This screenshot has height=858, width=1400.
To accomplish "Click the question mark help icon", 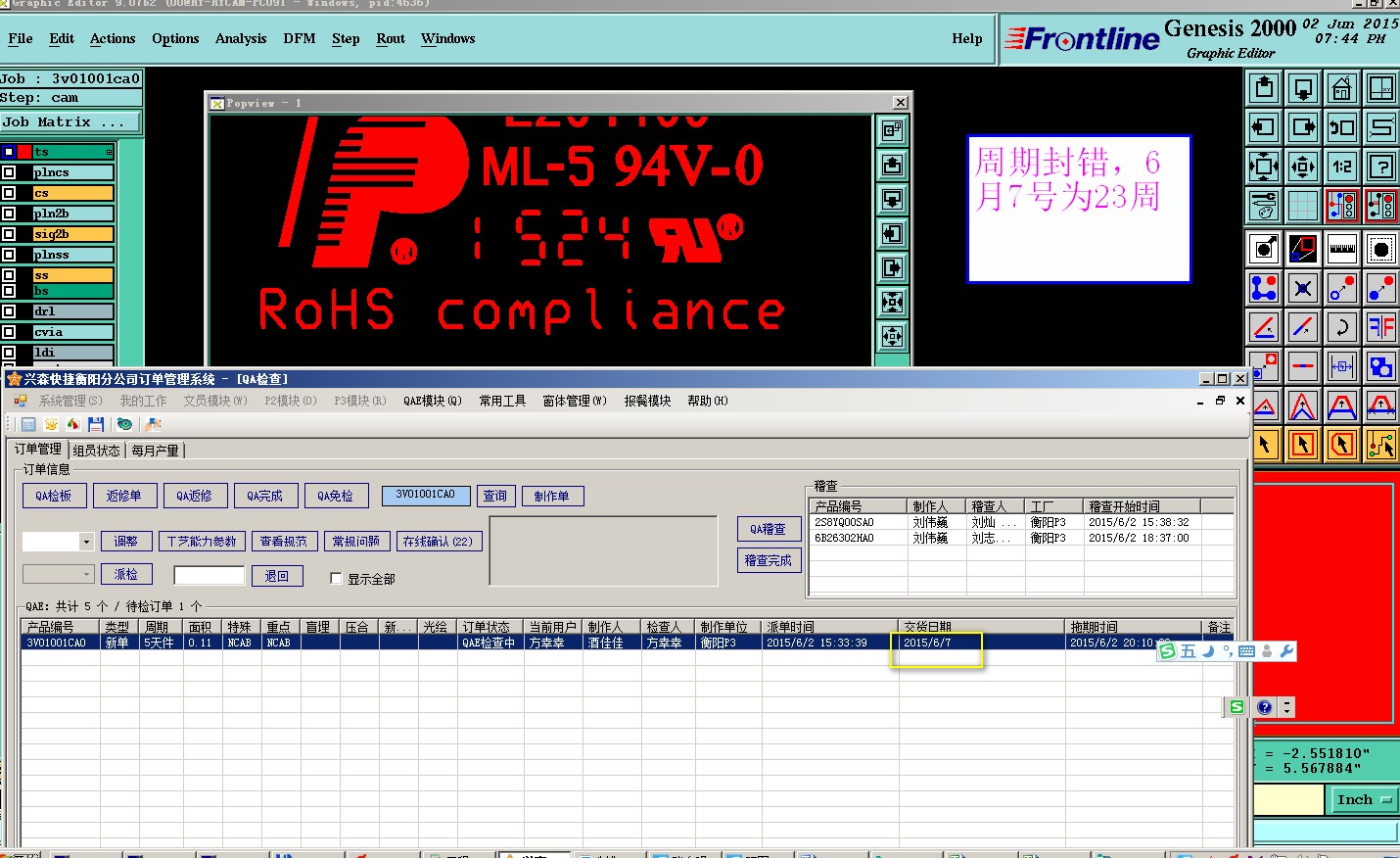I will coord(1381,167).
